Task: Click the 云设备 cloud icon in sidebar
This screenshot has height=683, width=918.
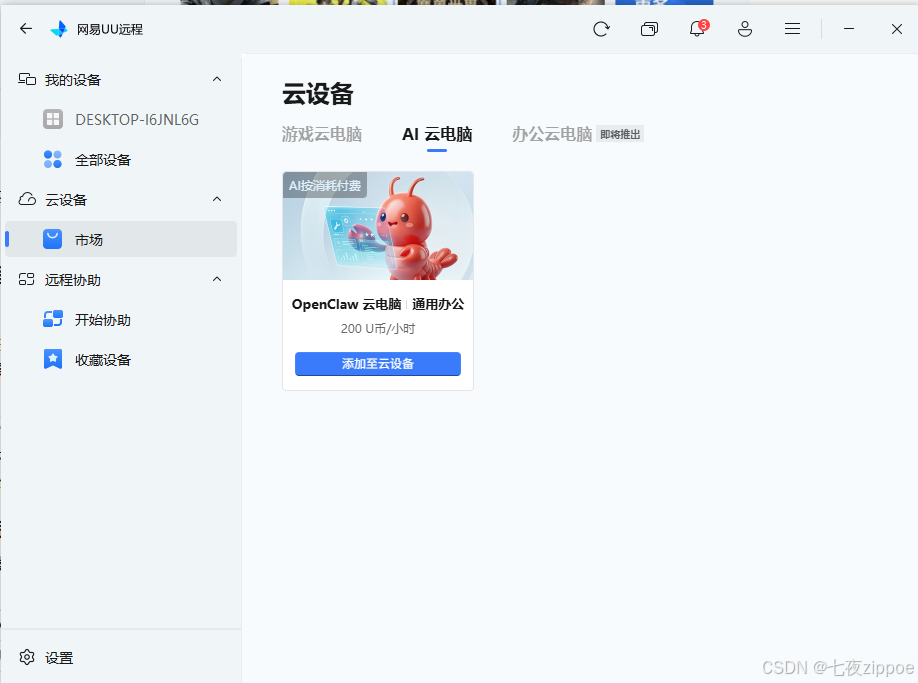Action: [27, 199]
